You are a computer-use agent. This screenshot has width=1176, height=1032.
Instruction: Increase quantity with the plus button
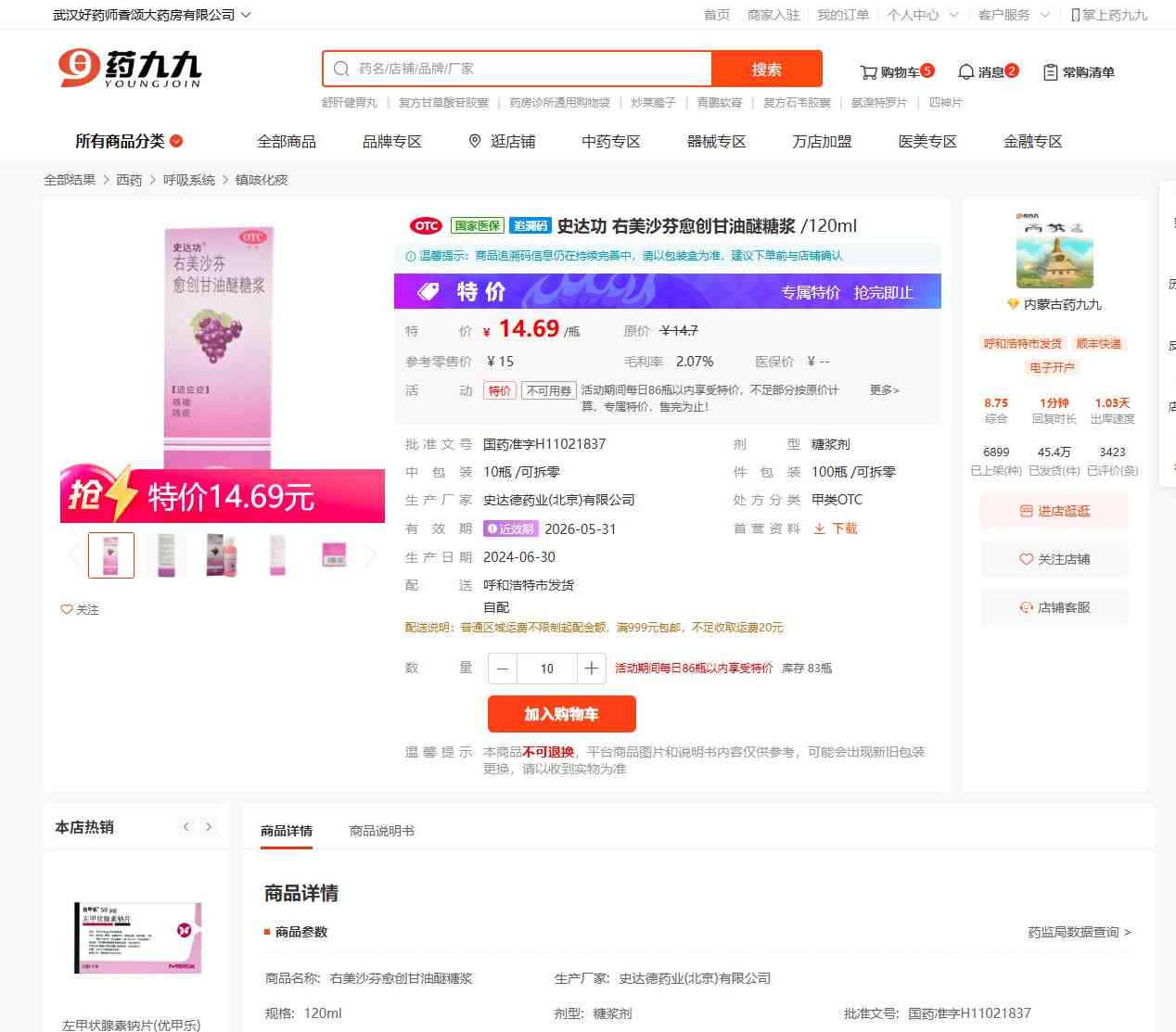591,669
